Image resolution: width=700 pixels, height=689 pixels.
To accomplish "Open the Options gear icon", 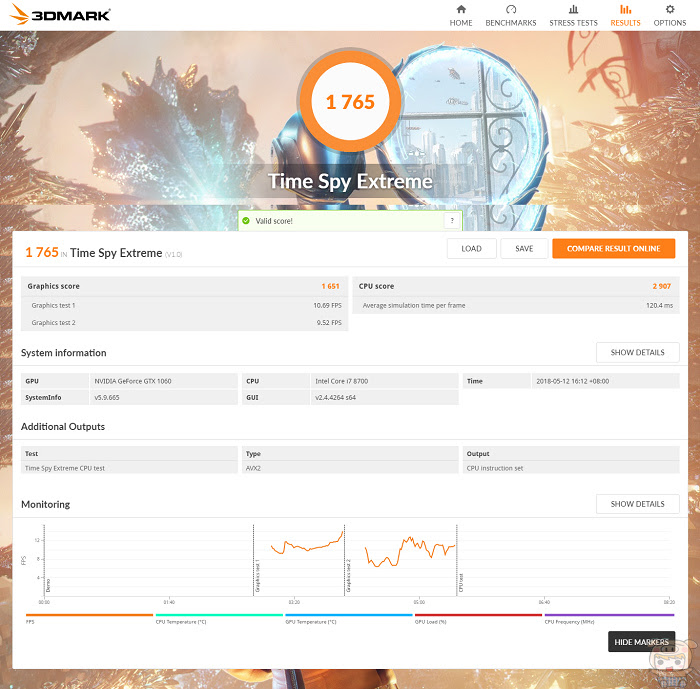I will (x=670, y=9).
